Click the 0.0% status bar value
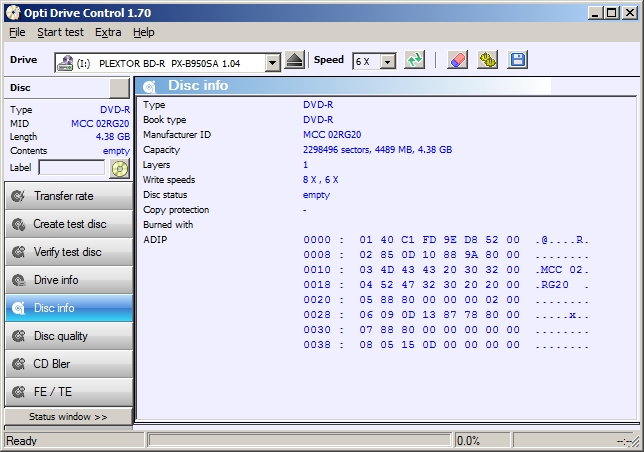Screen dimensions: 644x452 click(468, 441)
